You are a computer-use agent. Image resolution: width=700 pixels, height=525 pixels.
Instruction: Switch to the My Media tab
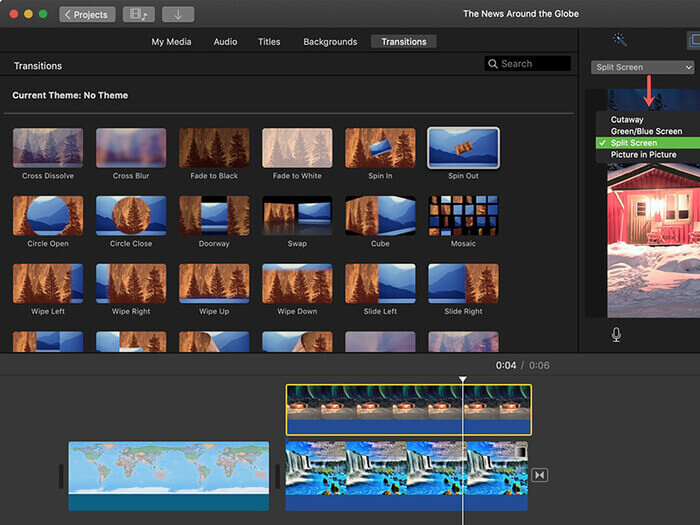coord(171,42)
